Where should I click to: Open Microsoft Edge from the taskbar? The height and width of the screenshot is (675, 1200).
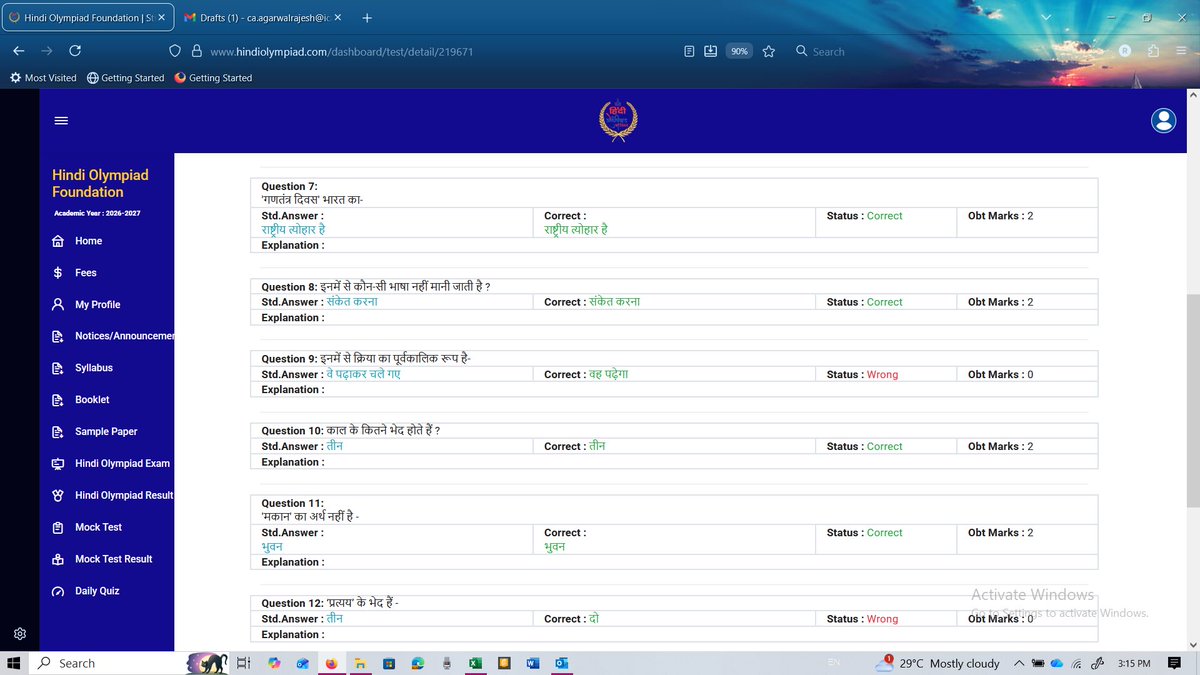[x=418, y=663]
